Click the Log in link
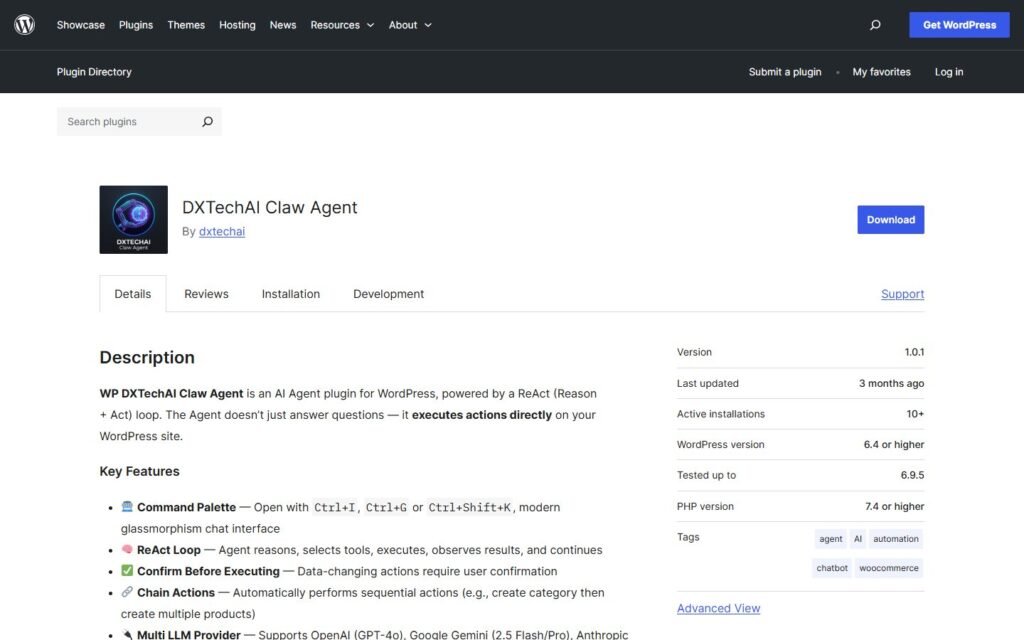Image resolution: width=1024 pixels, height=640 pixels. pyautogui.click(x=949, y=72)
